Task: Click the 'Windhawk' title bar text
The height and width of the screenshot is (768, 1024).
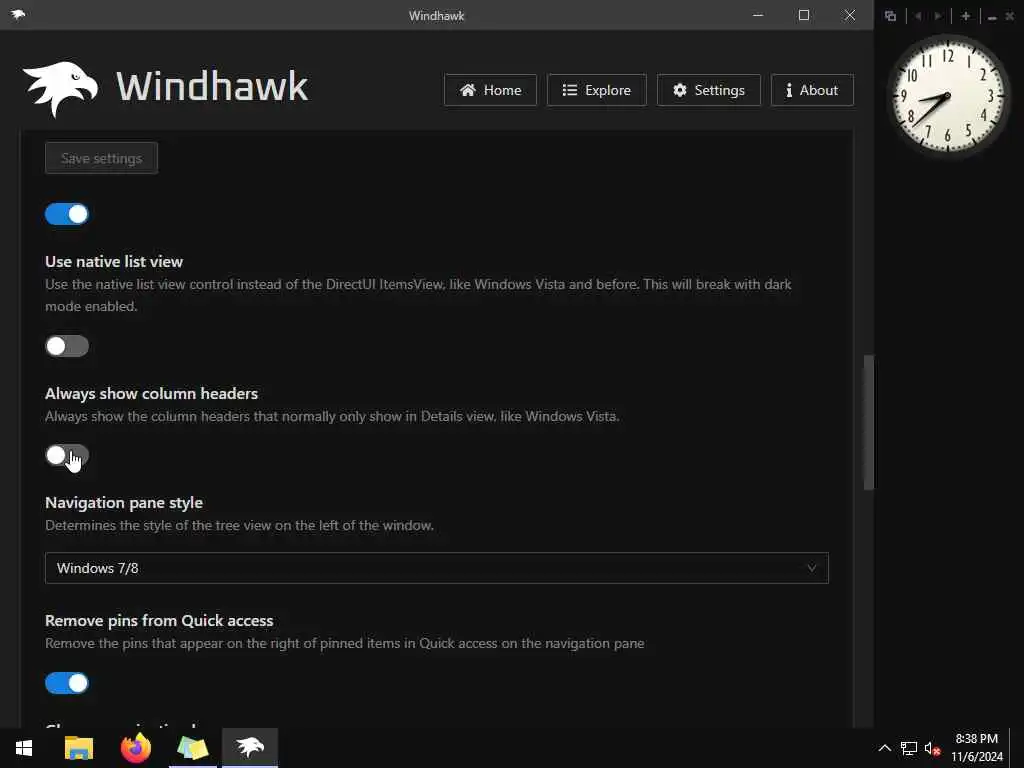Action: [x=436, y=16]
